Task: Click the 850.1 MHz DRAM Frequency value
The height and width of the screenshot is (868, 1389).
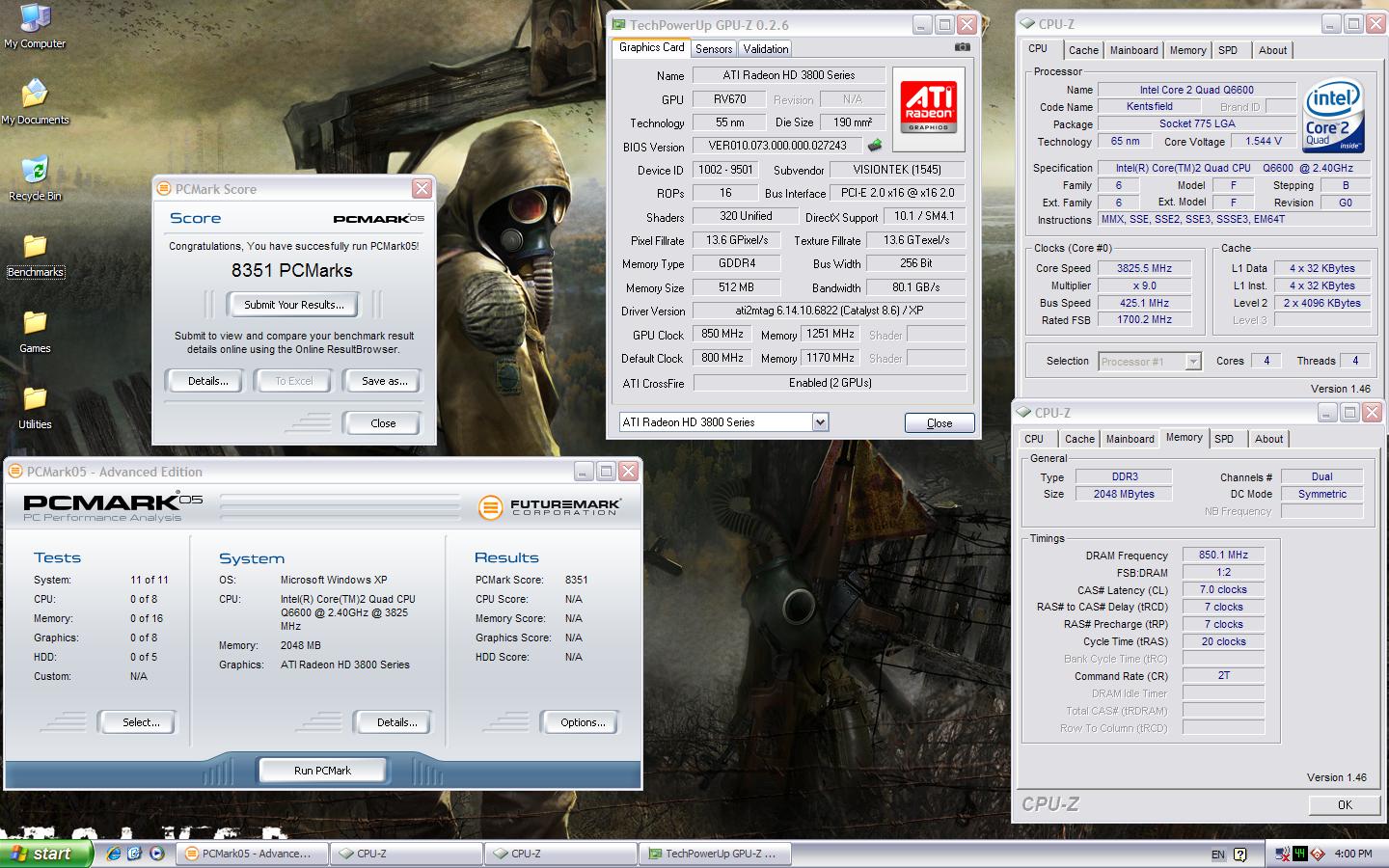Action: (x=1223, y=556)
